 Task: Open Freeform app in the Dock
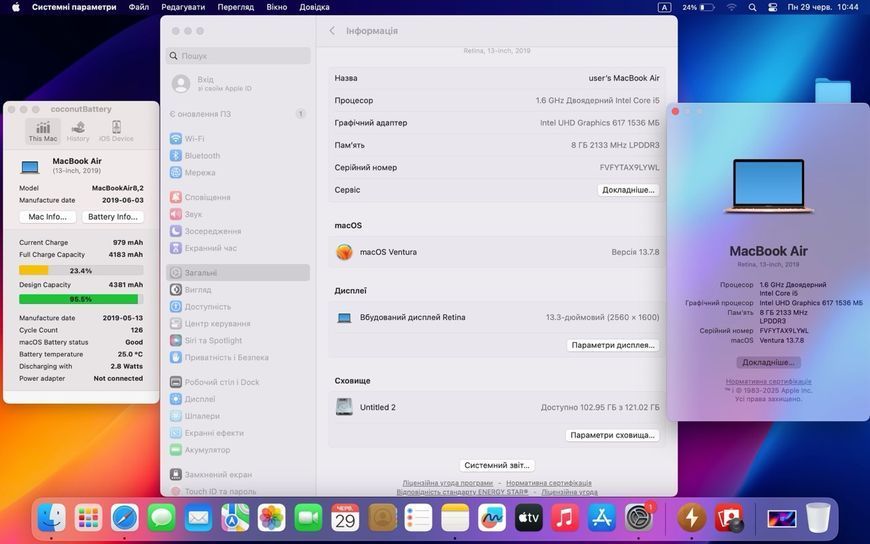492,517
